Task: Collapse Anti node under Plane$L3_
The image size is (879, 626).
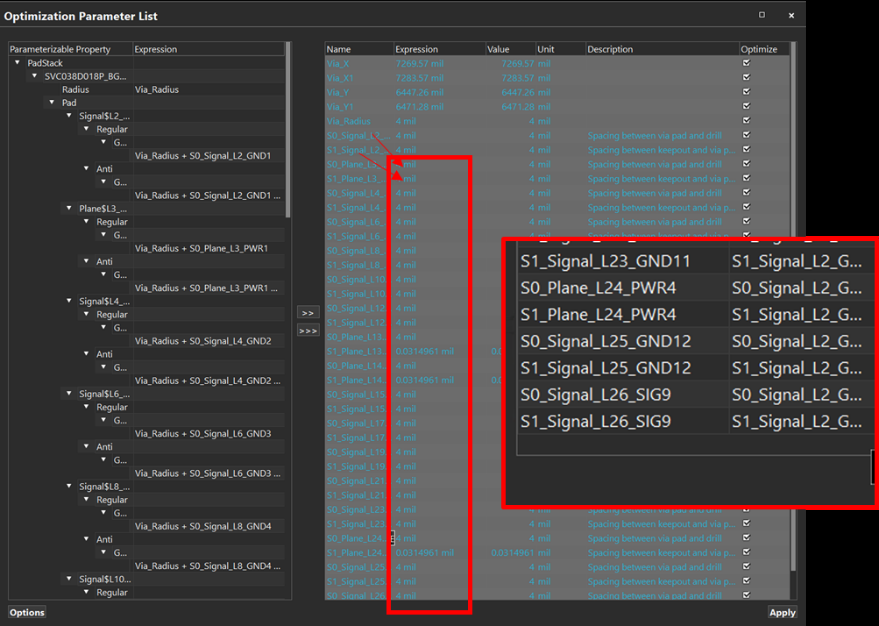Action: (86, 261)
